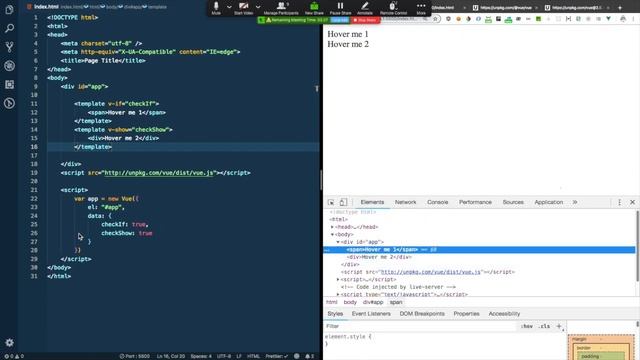This screenshot has width=640, height=360.
Task: Close the DevTools panel
Action: [x=632, y=202]
